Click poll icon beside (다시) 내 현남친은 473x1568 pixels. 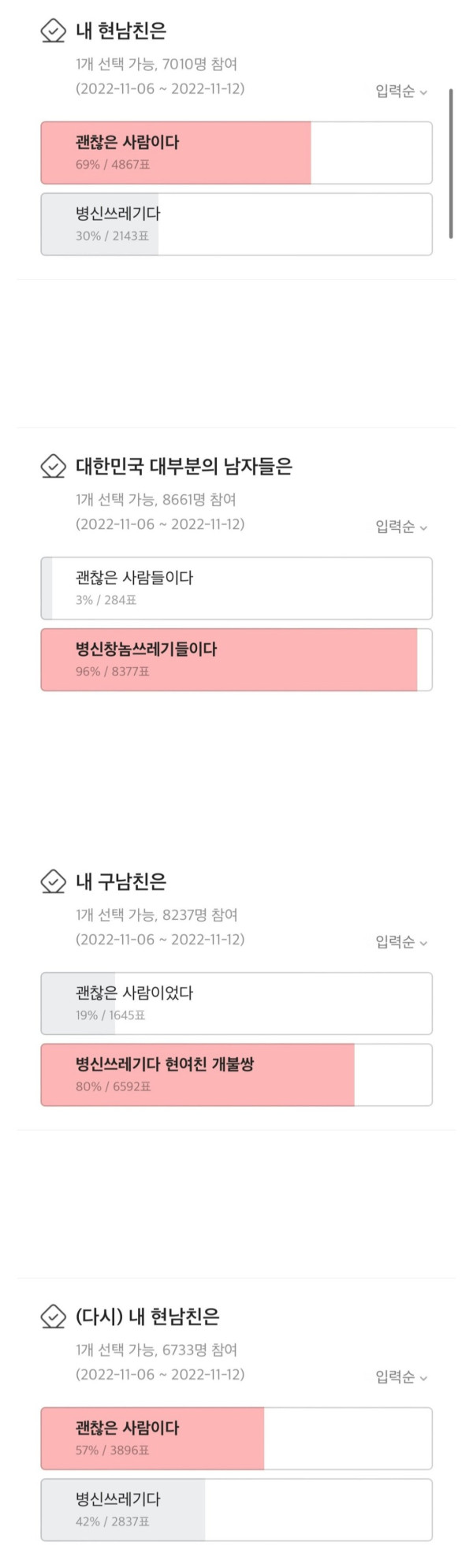53,1317
